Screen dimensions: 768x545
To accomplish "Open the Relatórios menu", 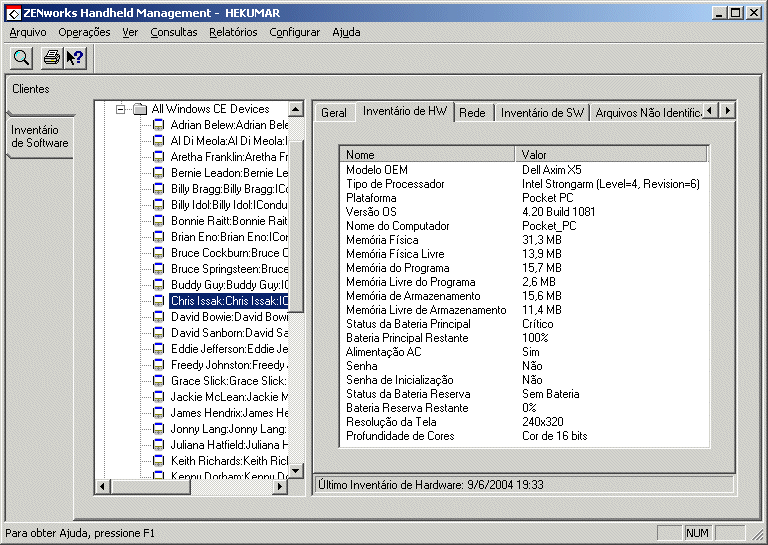I will [x=233, y=32].
